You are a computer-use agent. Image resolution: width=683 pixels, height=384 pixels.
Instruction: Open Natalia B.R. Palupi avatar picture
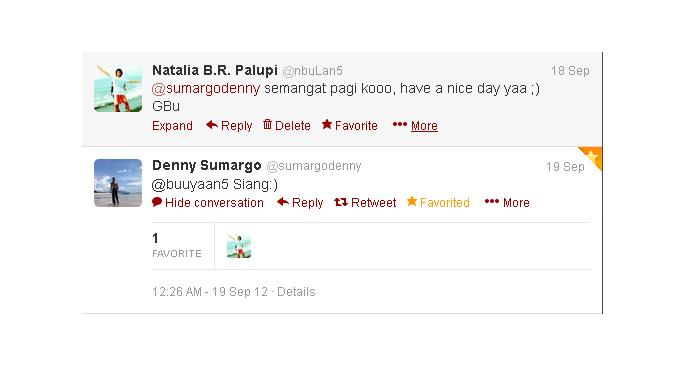coord(118,88)
